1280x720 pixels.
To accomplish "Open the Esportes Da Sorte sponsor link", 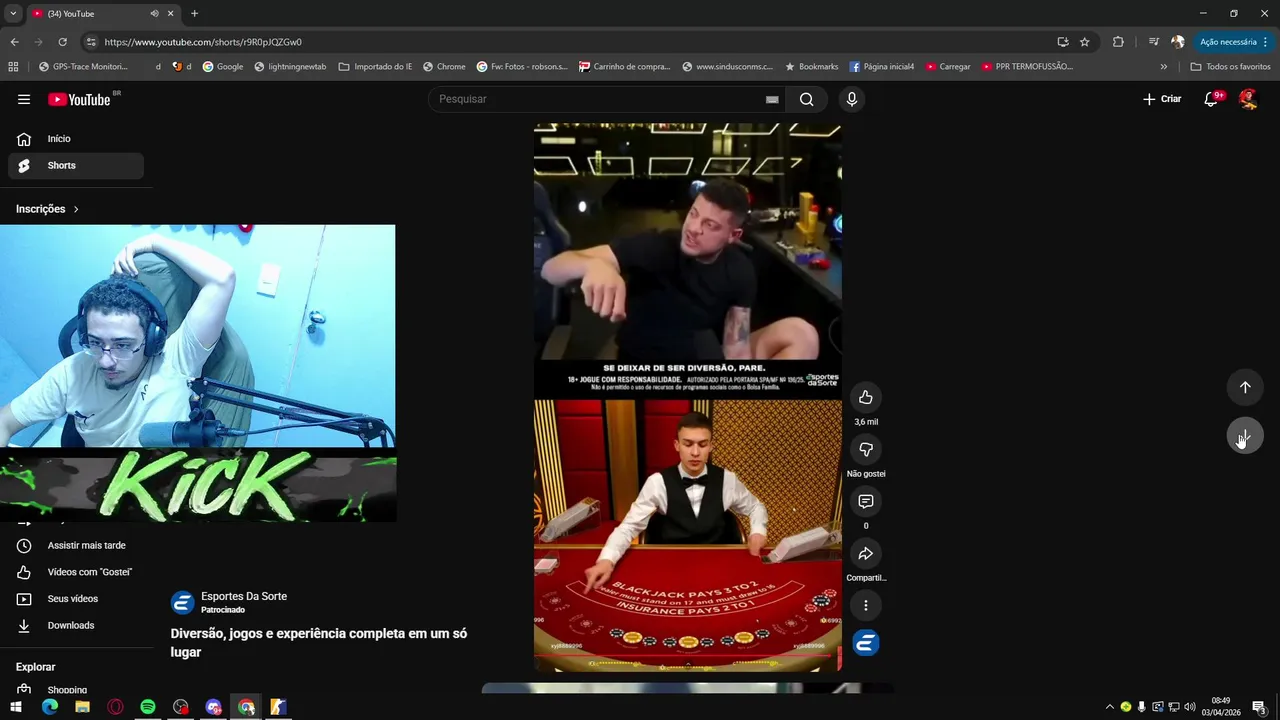I will (x=244, y=596).
